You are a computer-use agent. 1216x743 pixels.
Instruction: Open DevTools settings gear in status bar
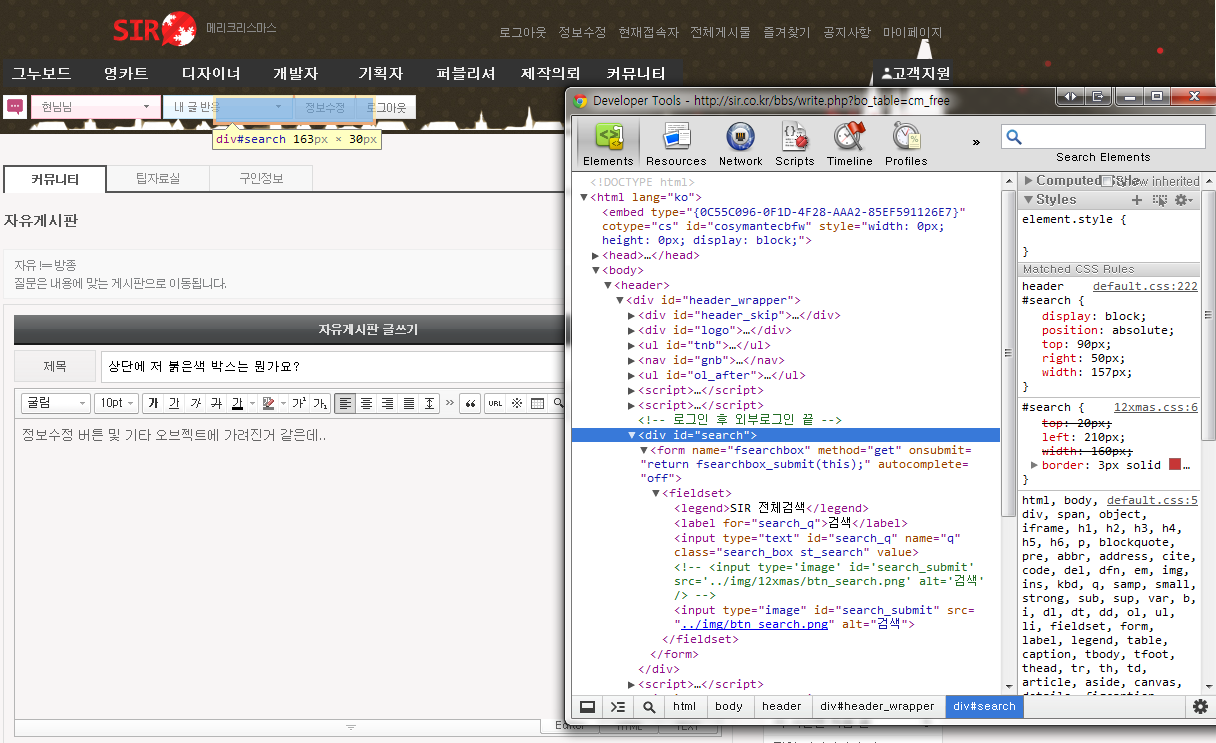click(1200, 707)
